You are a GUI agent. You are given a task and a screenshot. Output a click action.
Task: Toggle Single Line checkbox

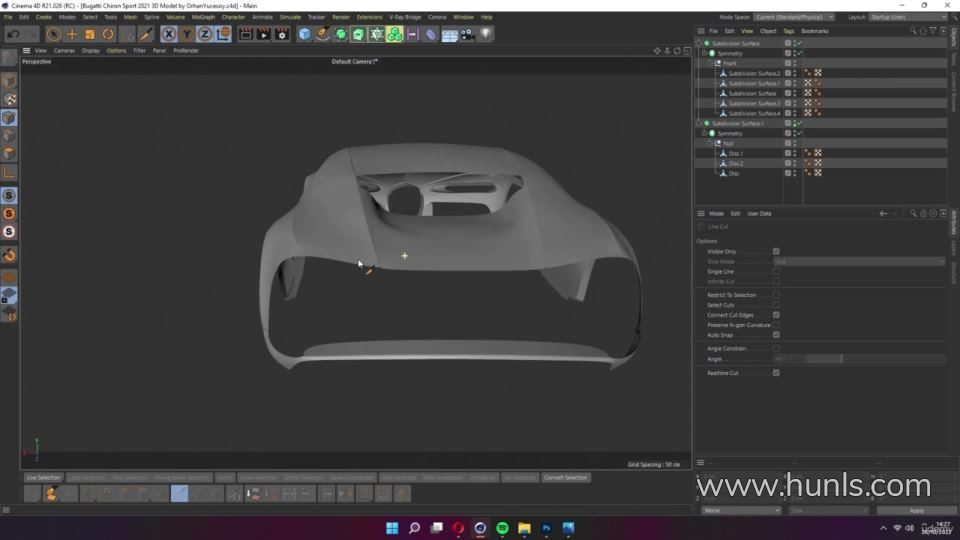tap(776, 271)
